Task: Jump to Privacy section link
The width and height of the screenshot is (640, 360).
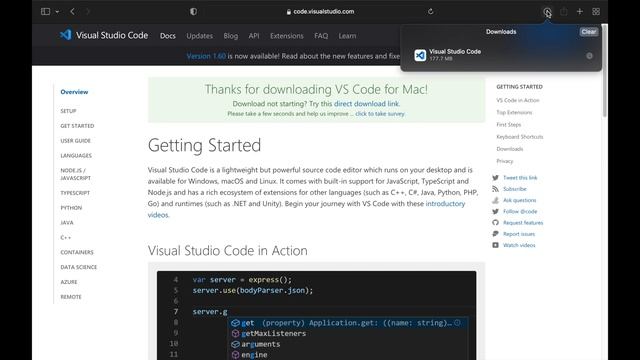Action: pyautogui.click(x=504, y=161)
